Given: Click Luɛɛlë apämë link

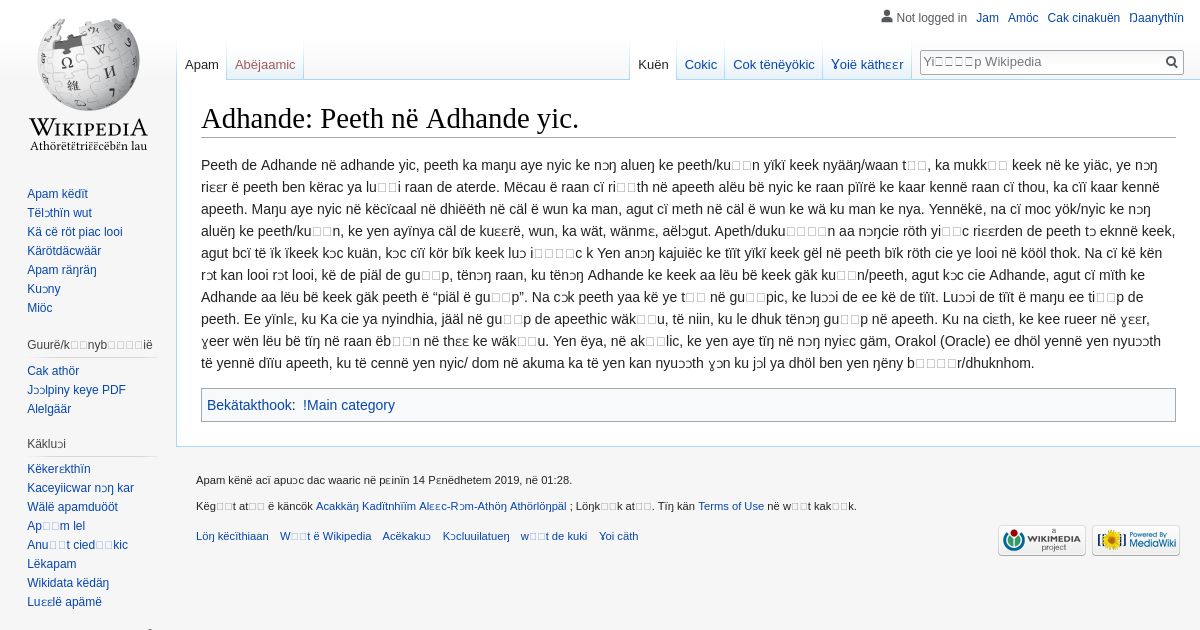Looking at the screenshot, I should (x=64, y=602).
